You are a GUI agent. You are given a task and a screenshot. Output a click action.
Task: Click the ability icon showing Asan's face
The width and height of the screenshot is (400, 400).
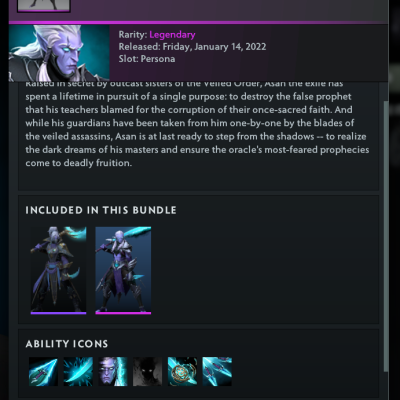coord(113,371)
